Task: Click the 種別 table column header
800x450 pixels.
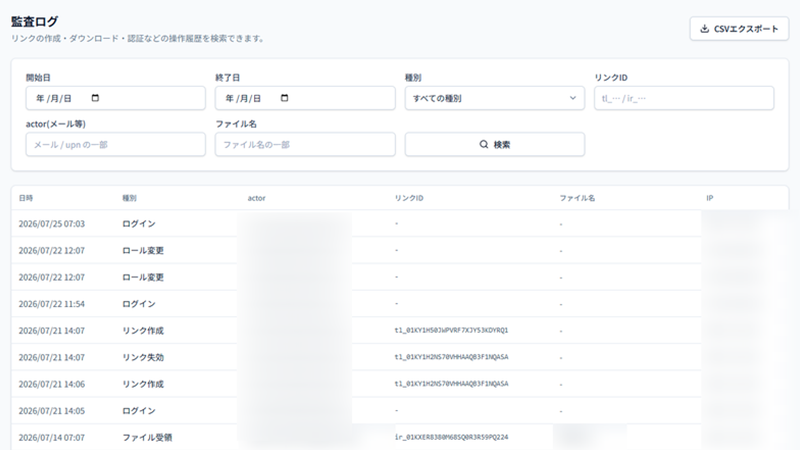Action: tap(129, 198)
